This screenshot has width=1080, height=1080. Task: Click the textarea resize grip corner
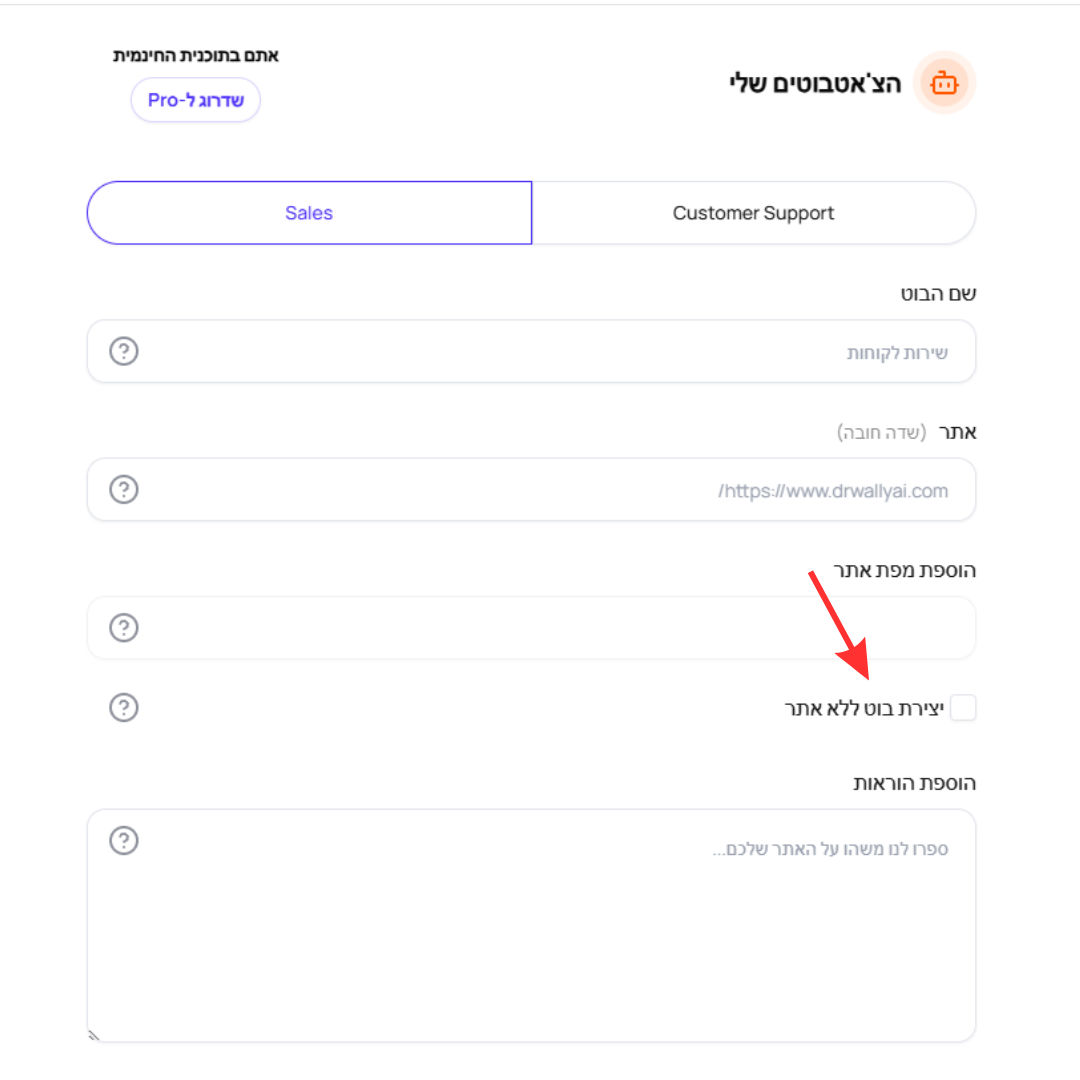94,1035
